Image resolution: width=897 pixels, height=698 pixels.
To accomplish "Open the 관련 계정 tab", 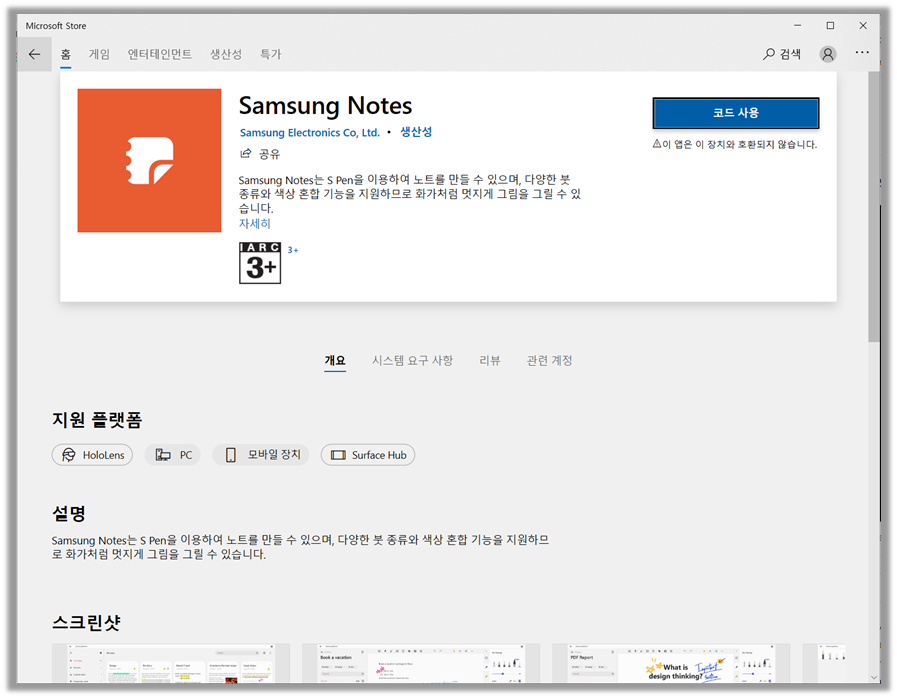I will tap(549, 360).
